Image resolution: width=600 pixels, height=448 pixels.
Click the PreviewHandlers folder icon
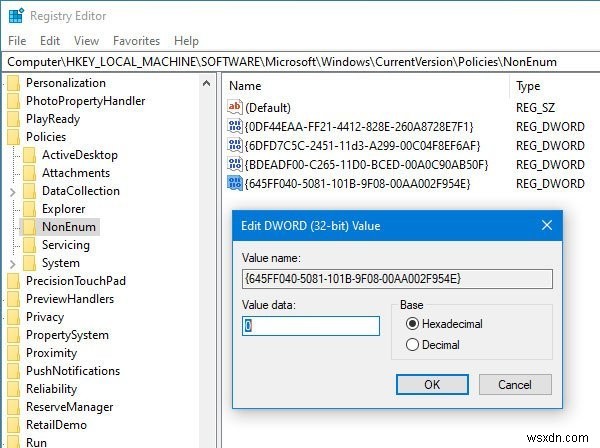click(x=13, y=299)
